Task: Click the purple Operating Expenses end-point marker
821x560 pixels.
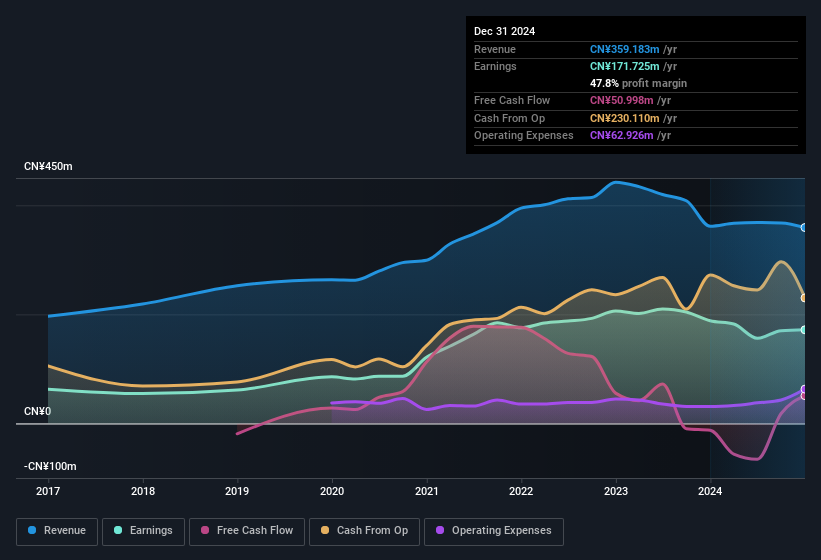Action: [x=804, y=389]
